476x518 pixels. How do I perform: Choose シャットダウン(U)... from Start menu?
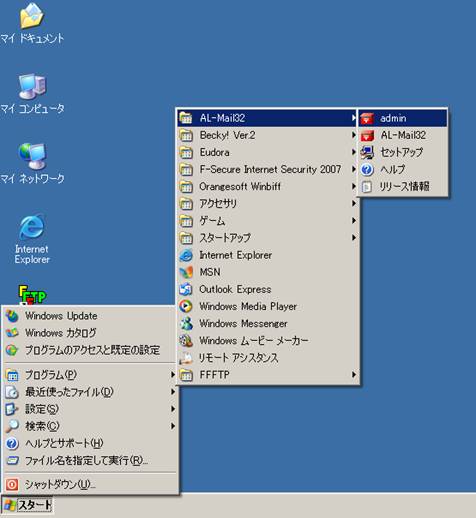tap(90, 484)
